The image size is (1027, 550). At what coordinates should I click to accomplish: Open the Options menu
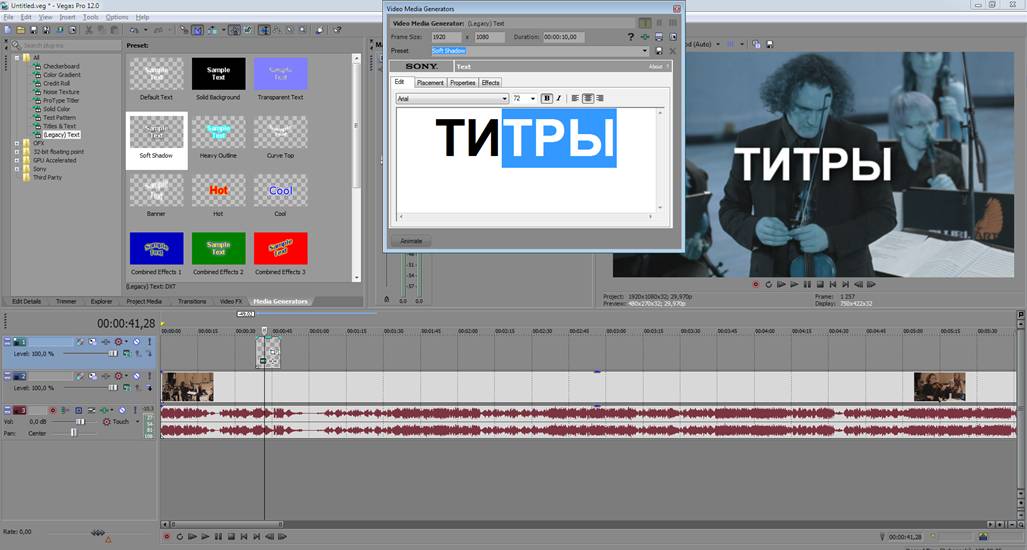[117, 17]
